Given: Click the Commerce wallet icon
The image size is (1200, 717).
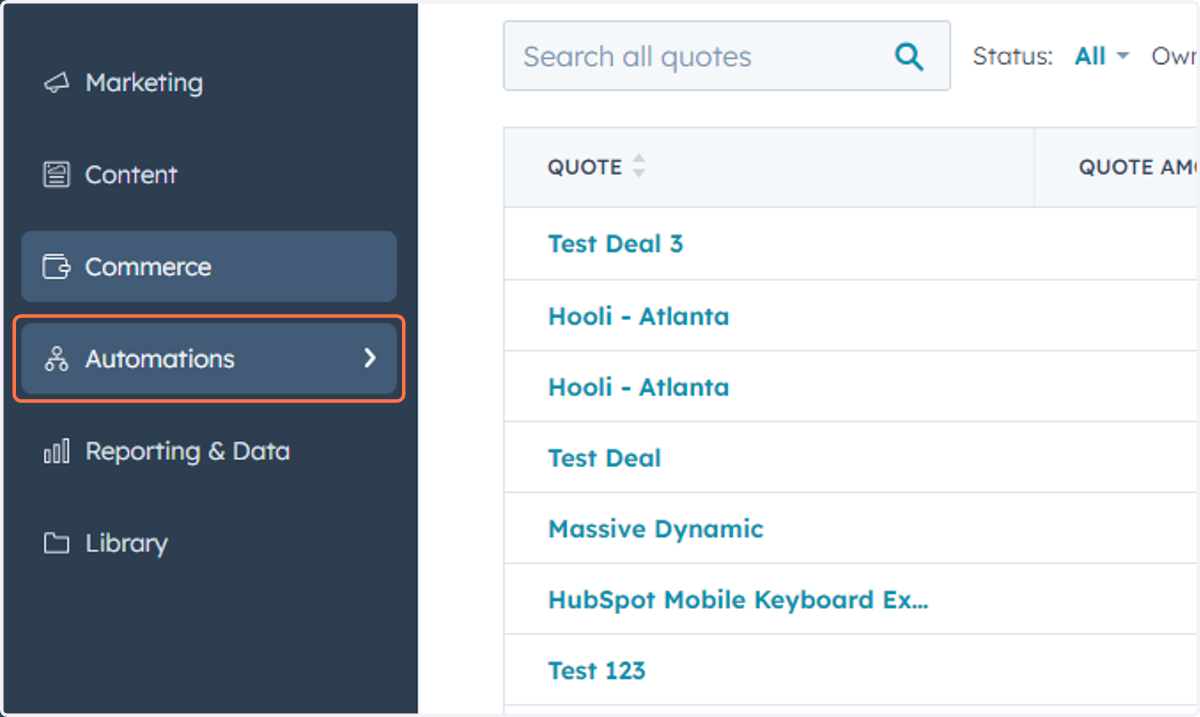Looking at the screenshot, I should pos(56,267).
